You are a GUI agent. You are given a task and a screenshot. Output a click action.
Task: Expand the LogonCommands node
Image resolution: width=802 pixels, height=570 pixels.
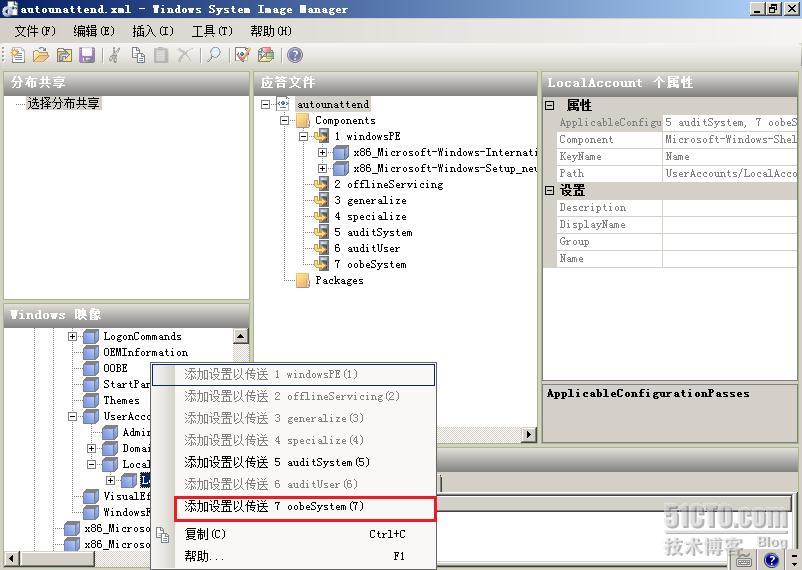[72, 336]
